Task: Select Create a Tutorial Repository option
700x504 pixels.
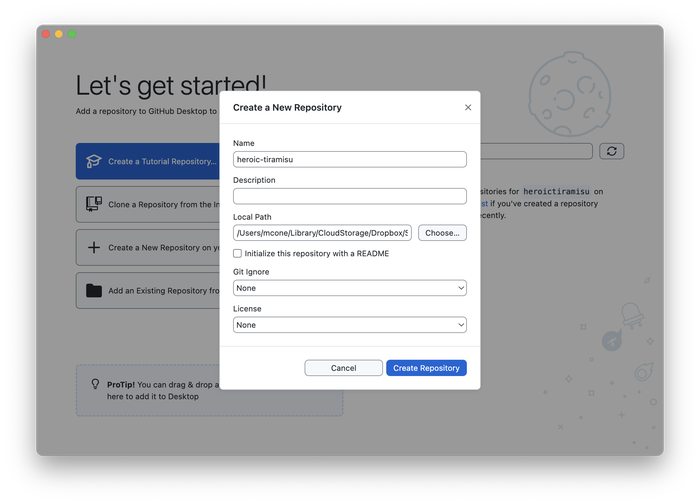Action: pyautogui.click(x=148, y=161)
